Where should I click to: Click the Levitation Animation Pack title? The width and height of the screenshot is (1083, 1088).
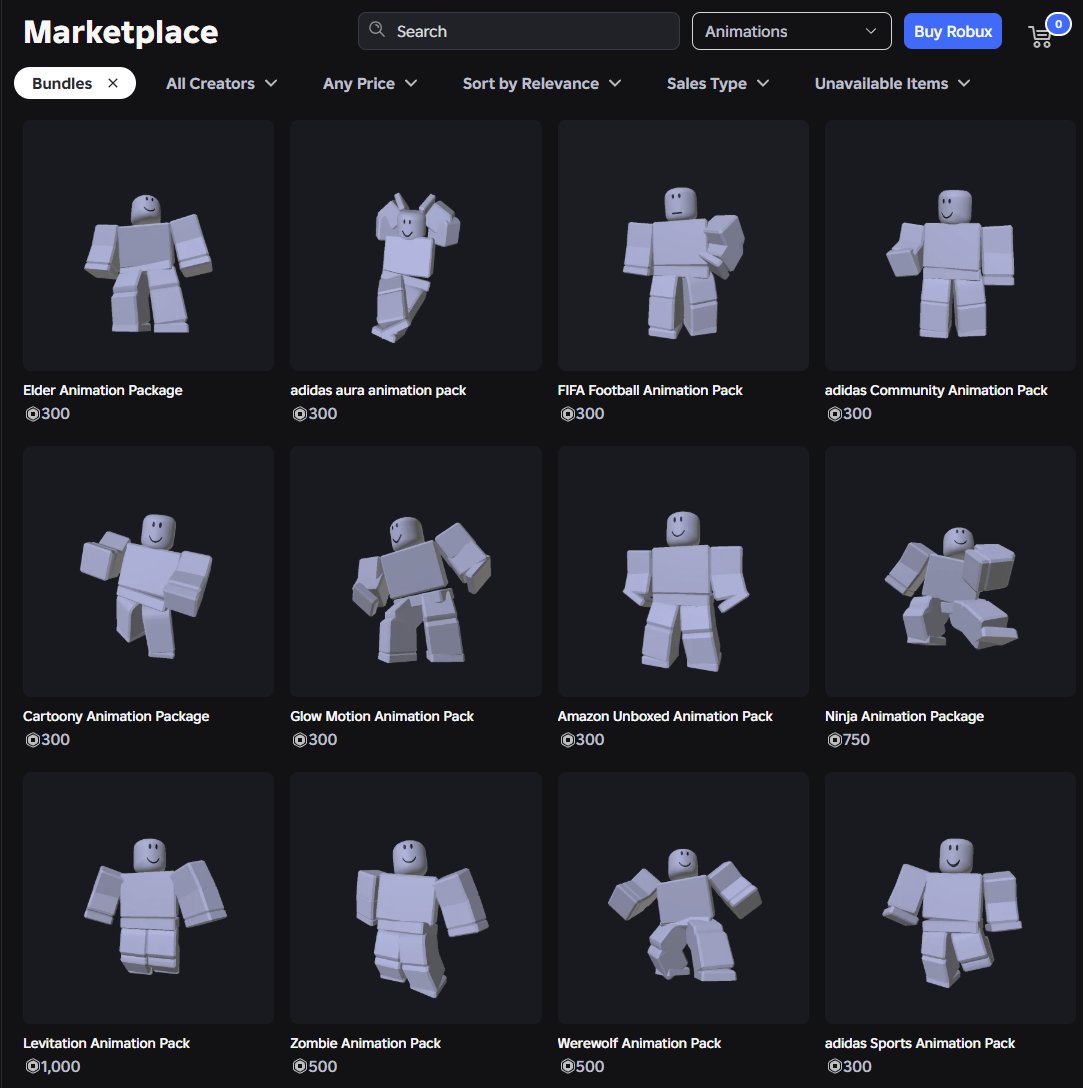(x=106, y=1043)
